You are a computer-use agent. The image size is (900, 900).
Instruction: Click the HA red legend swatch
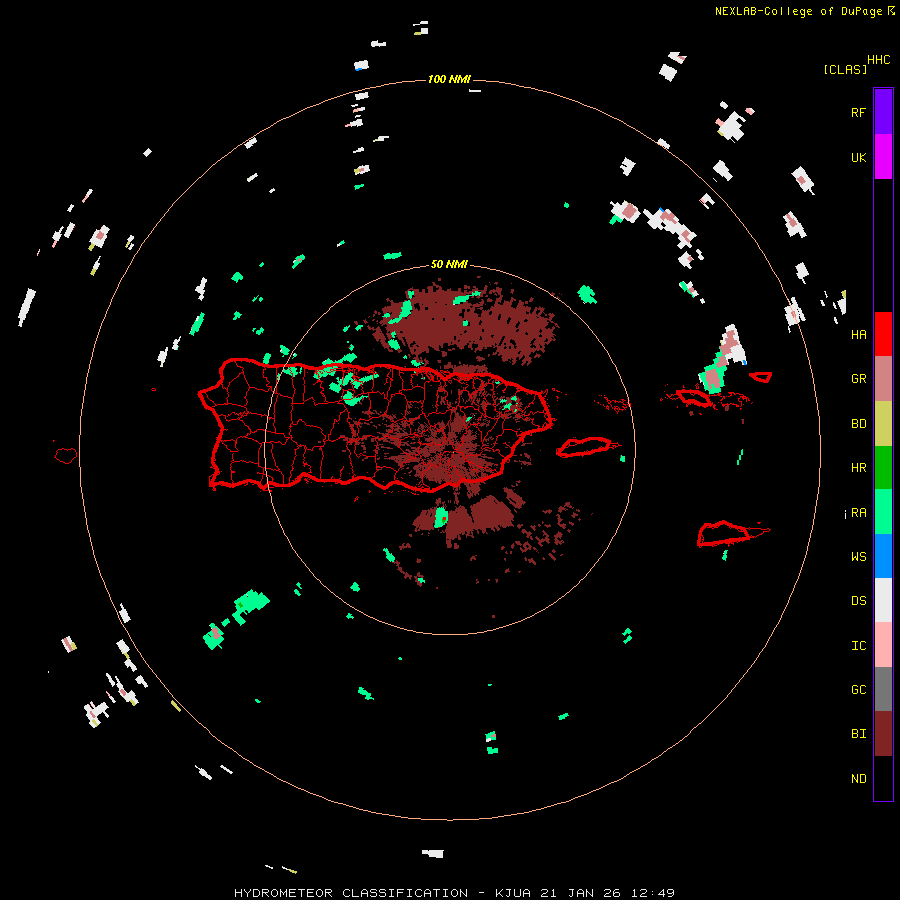[883, 334]
